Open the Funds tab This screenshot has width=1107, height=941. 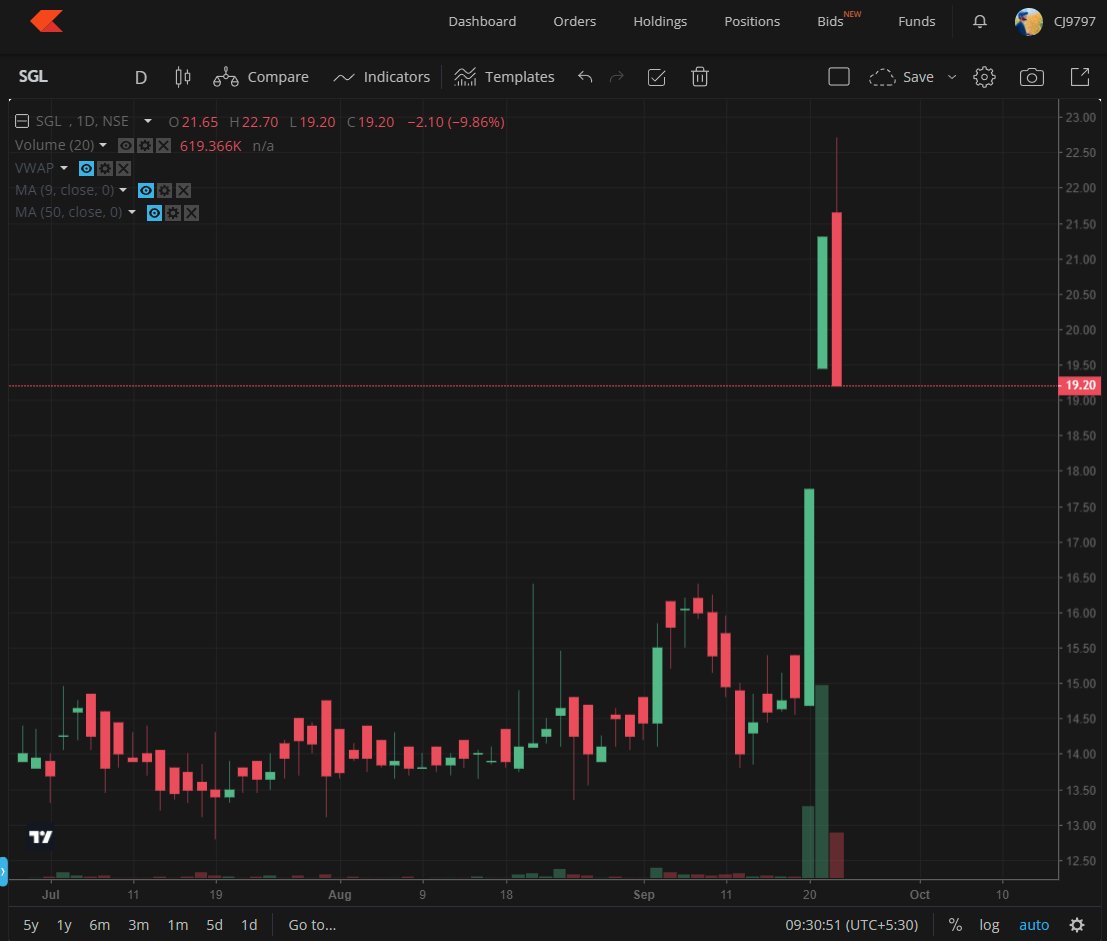[x=916, y=21]
